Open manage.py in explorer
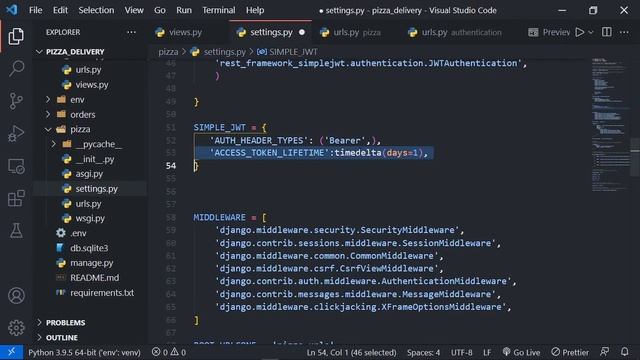 point(91,263)
